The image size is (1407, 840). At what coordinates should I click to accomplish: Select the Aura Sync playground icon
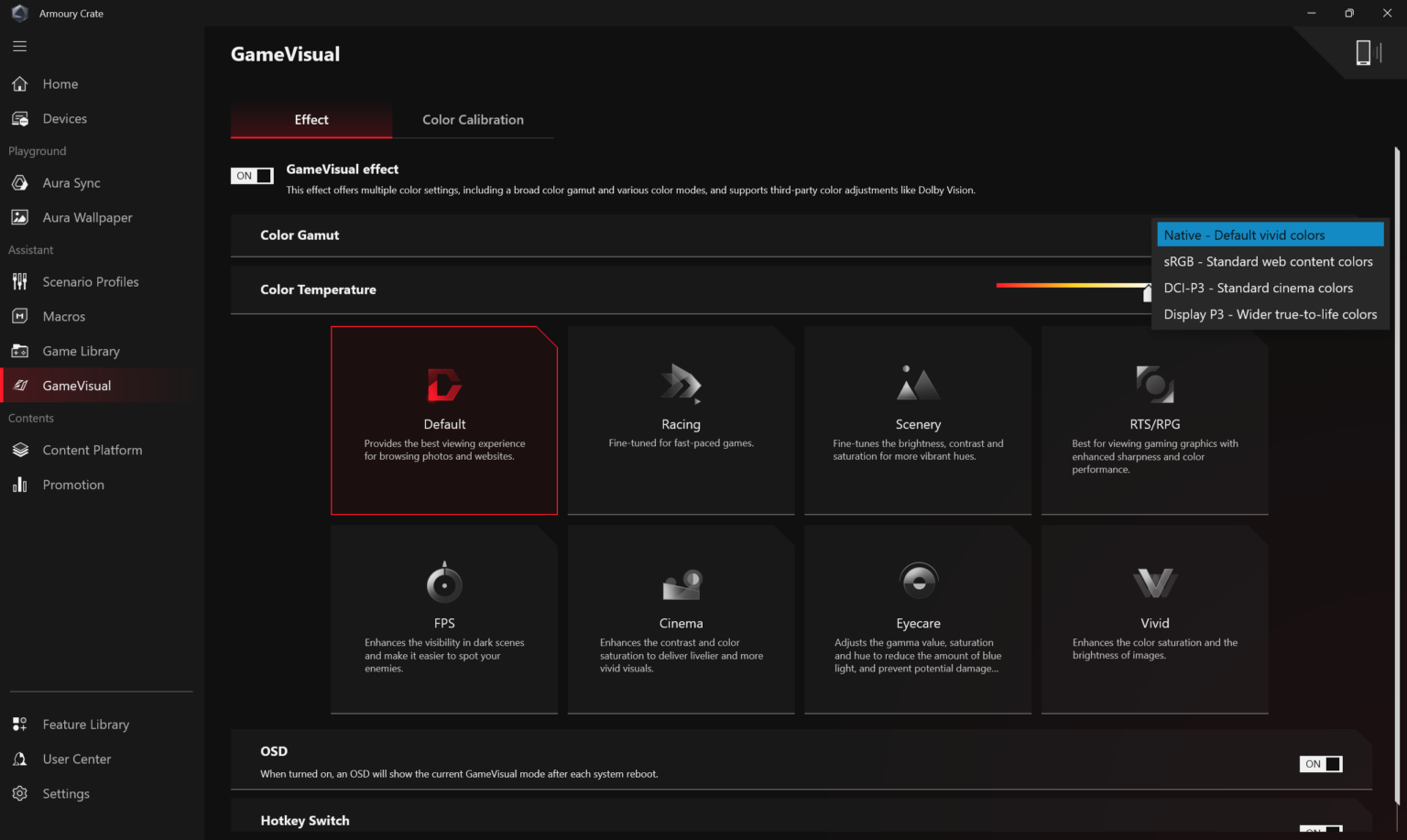click(x=19, y=182)
